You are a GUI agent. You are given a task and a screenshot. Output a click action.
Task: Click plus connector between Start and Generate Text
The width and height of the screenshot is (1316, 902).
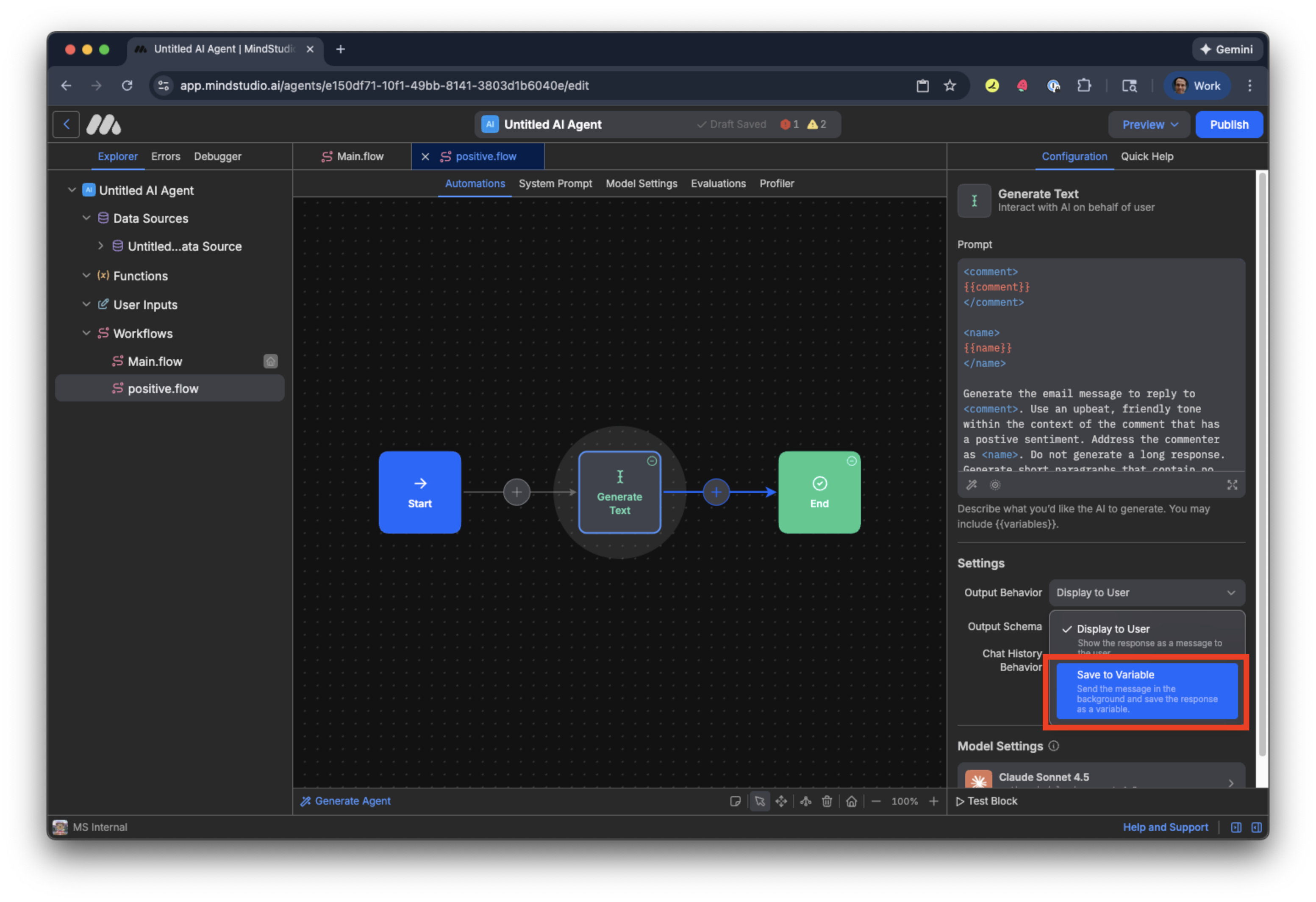(516, 493)
